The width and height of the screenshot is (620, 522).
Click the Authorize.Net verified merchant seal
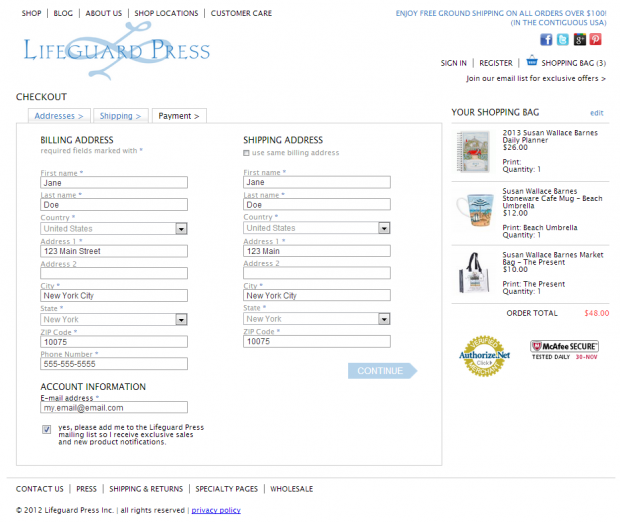484,356
